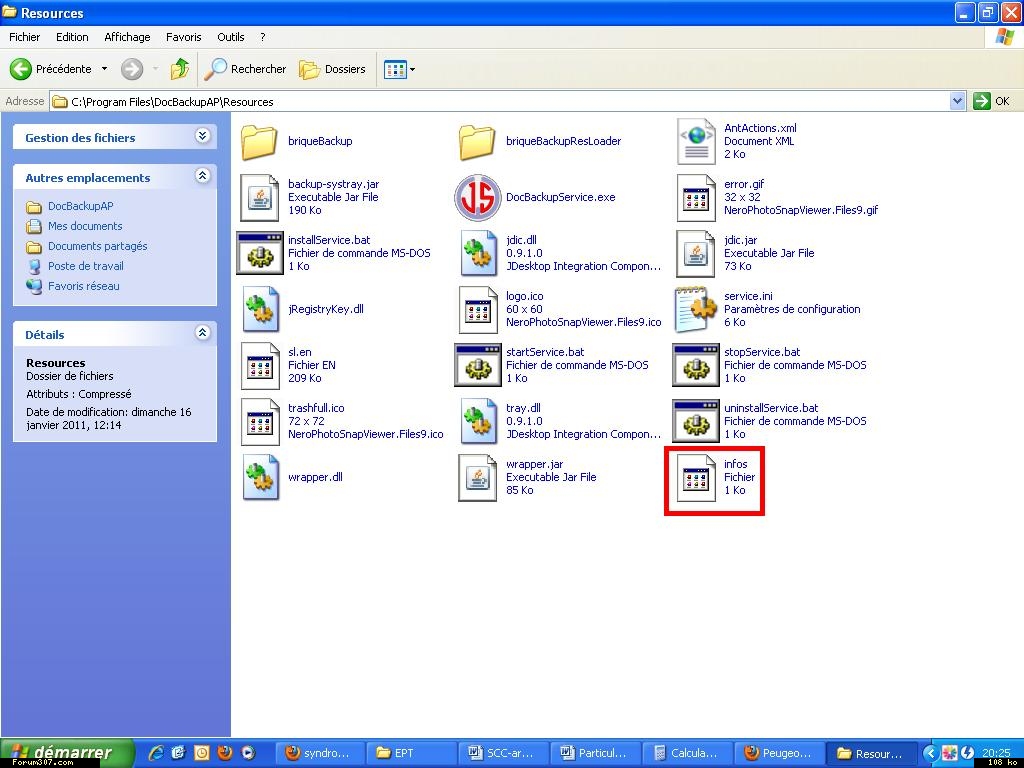The image size is (1024, 768).
Task: Select the stopService.bat file icon
Action: click(696, 365)
